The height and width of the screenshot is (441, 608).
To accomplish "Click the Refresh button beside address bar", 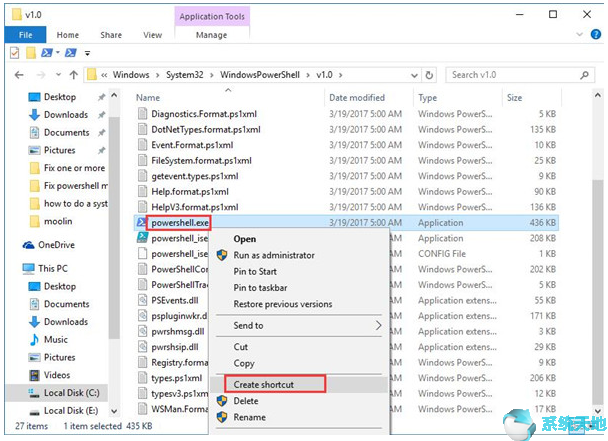I will pyautogui.click(x=429, y=75).
